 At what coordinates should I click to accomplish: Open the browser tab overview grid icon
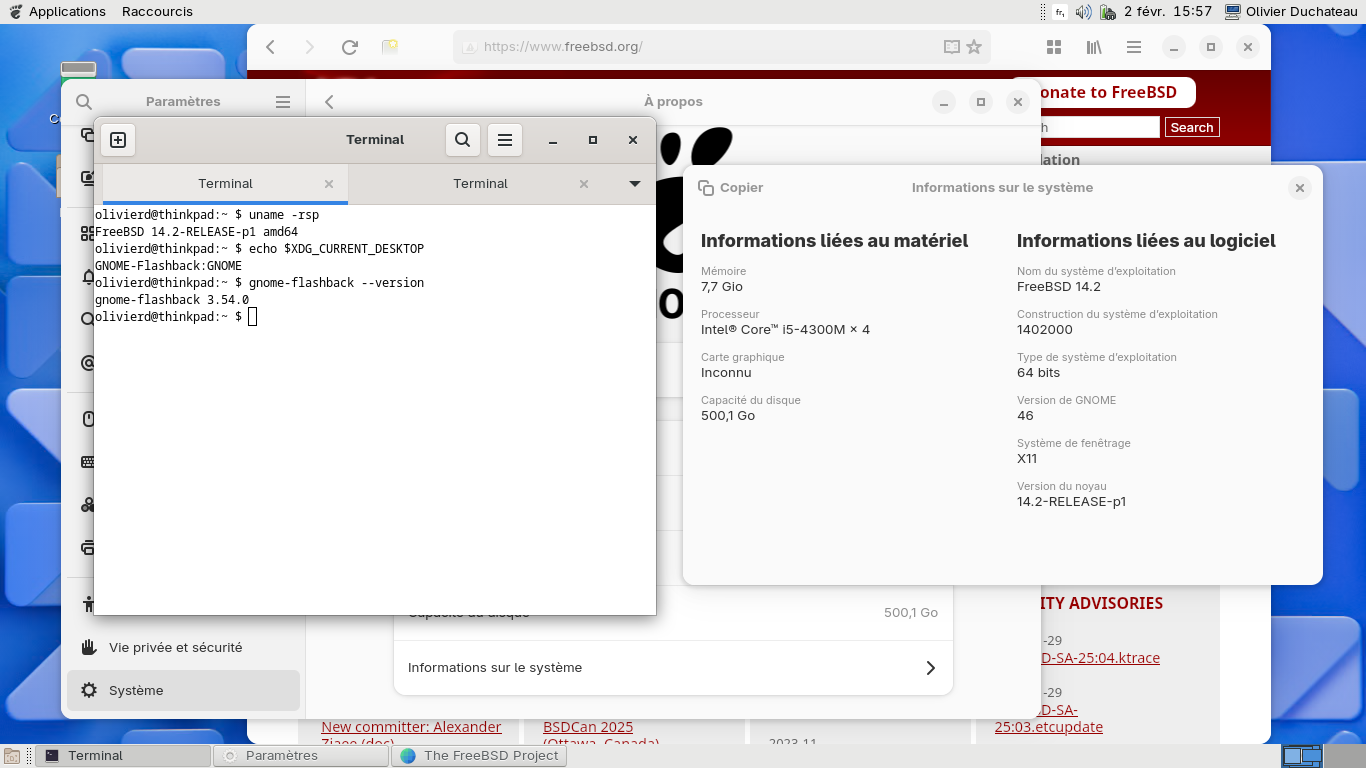pos(1053,47)
